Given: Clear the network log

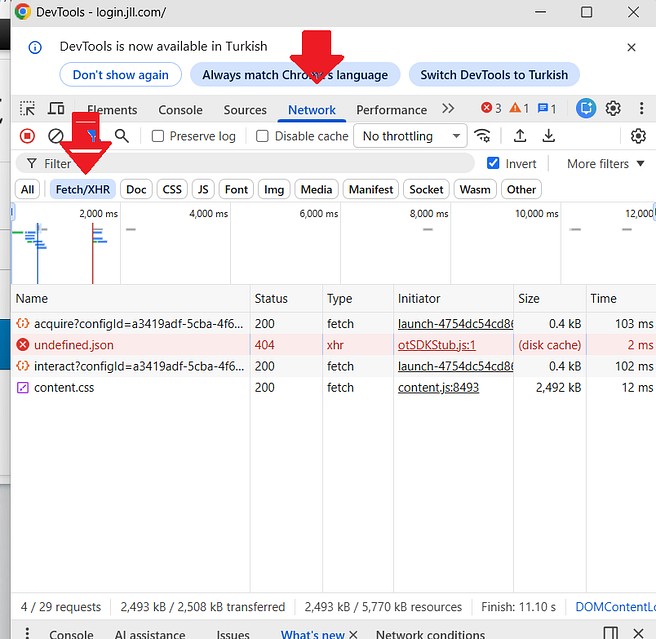Looking at the screenshot, I should tap(56, 136).
